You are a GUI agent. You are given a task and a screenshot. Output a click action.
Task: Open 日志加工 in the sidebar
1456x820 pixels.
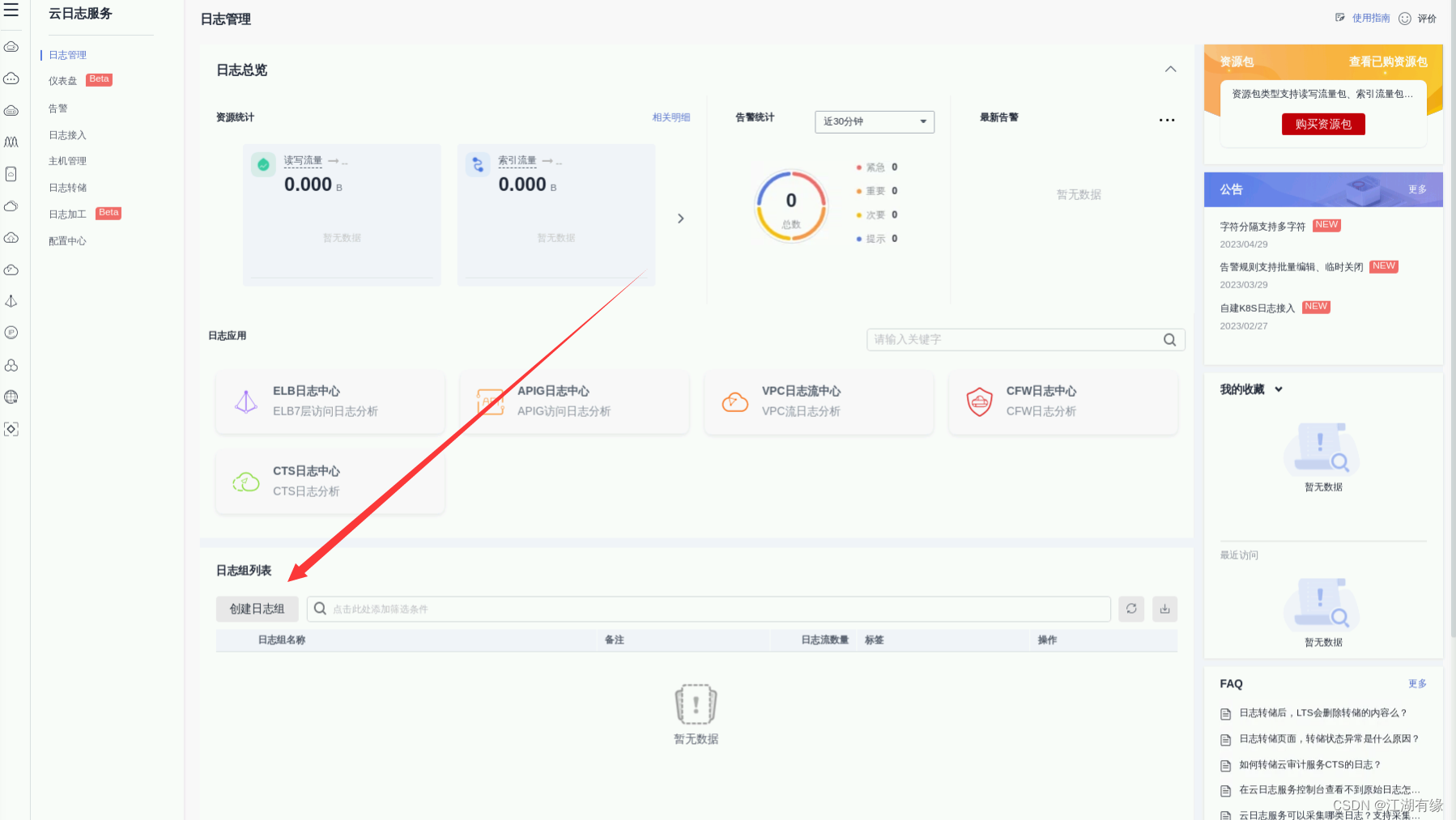tap(67, 215)
